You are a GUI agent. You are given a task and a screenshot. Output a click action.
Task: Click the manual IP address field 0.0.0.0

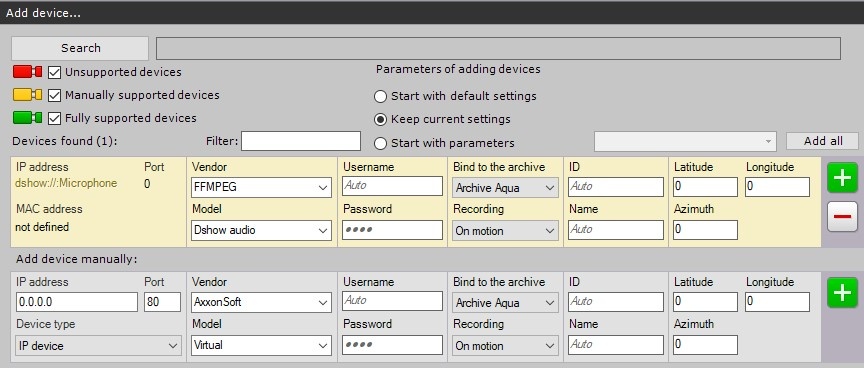[x=77, y=302]
